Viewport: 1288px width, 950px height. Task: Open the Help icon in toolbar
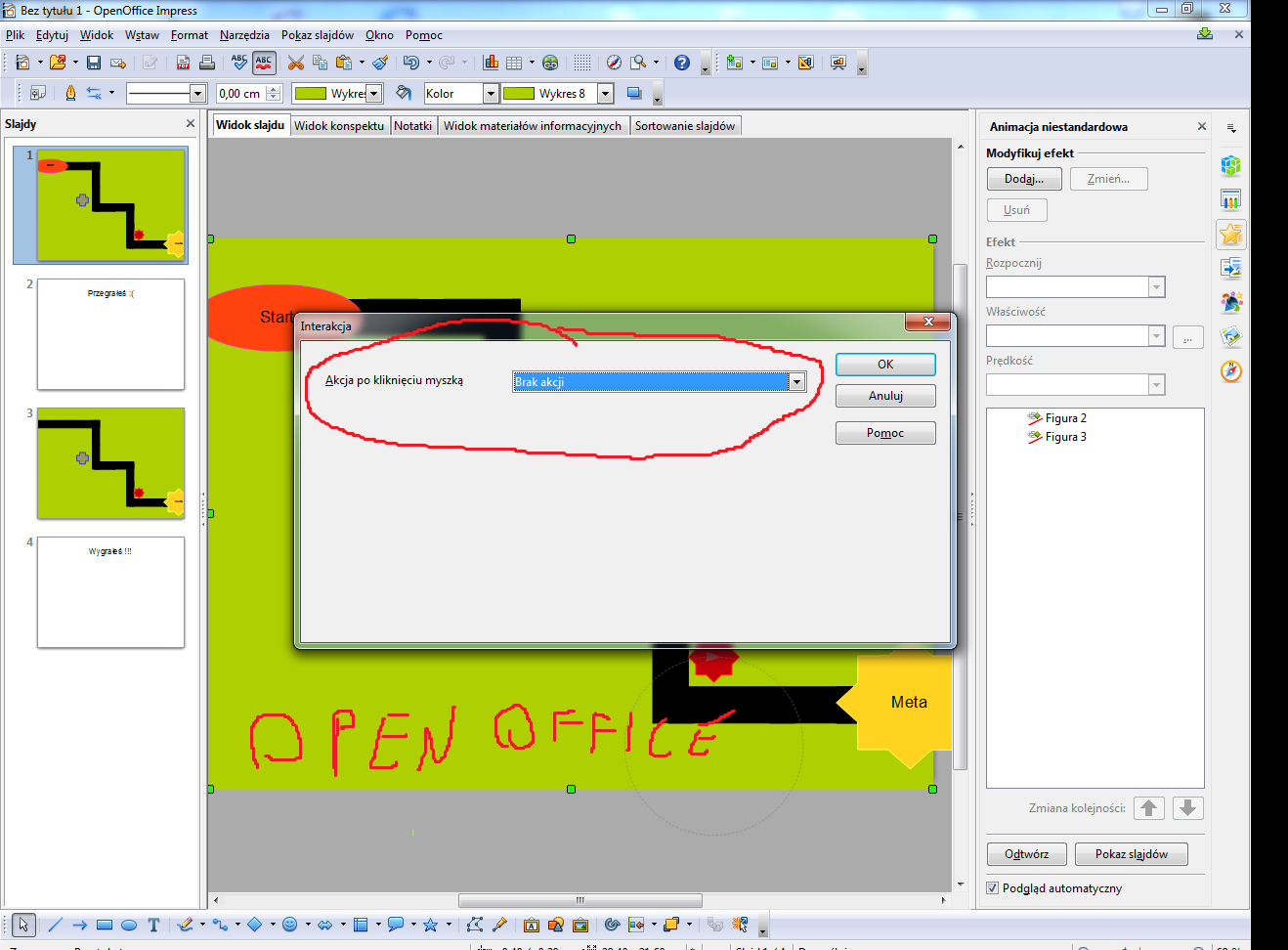point(682,63)
